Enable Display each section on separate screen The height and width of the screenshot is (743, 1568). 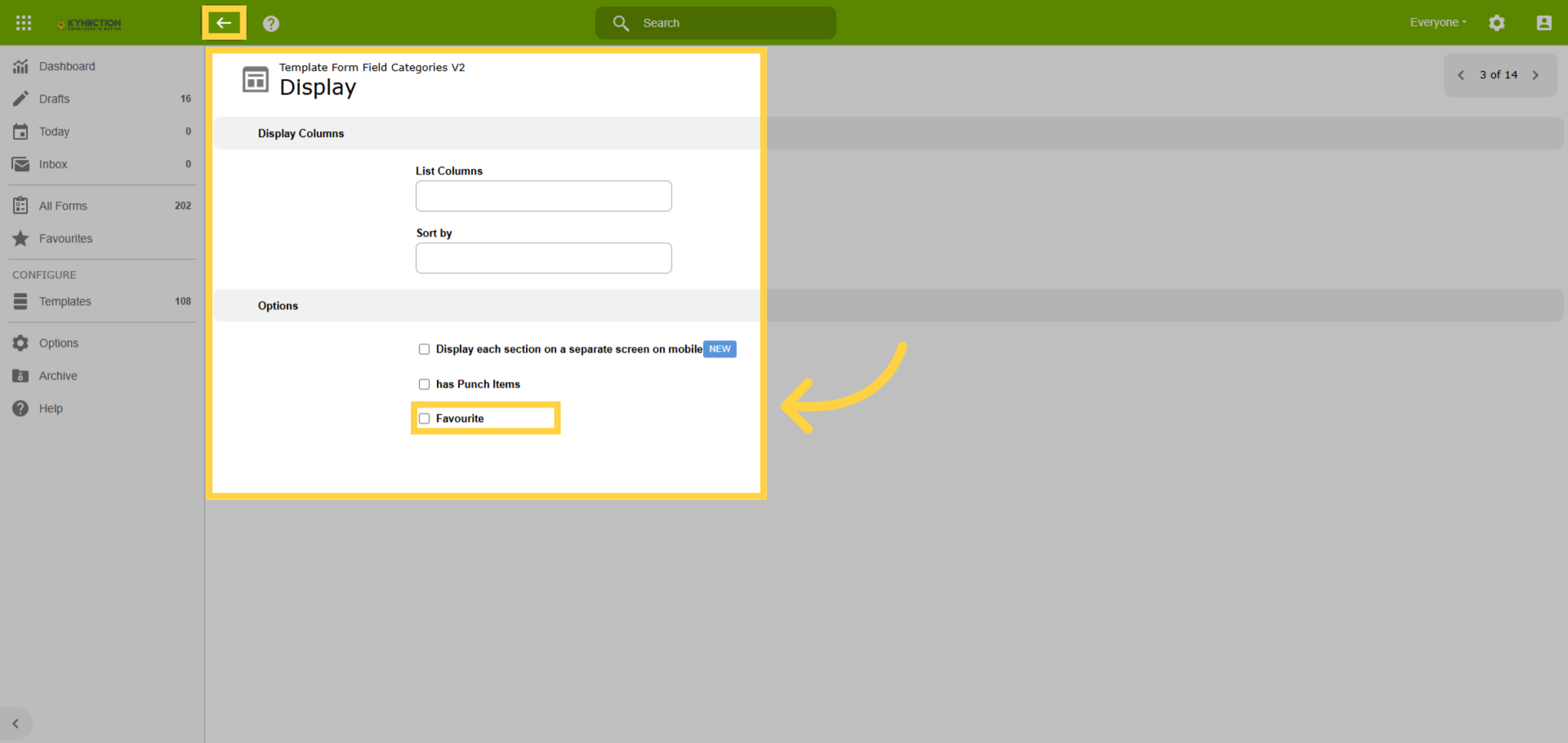tap(424, 349)
